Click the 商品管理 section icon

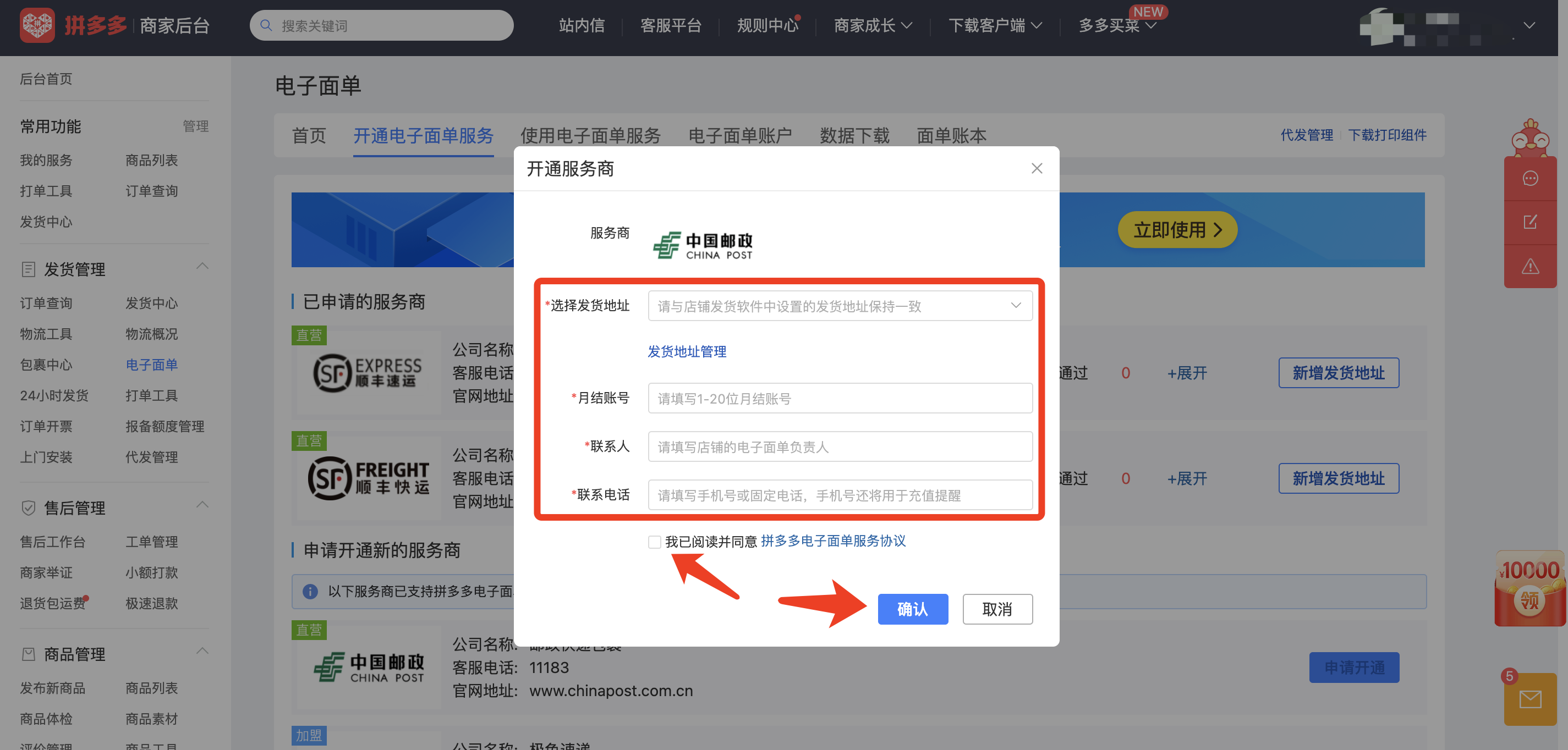(x=28, y=654)
